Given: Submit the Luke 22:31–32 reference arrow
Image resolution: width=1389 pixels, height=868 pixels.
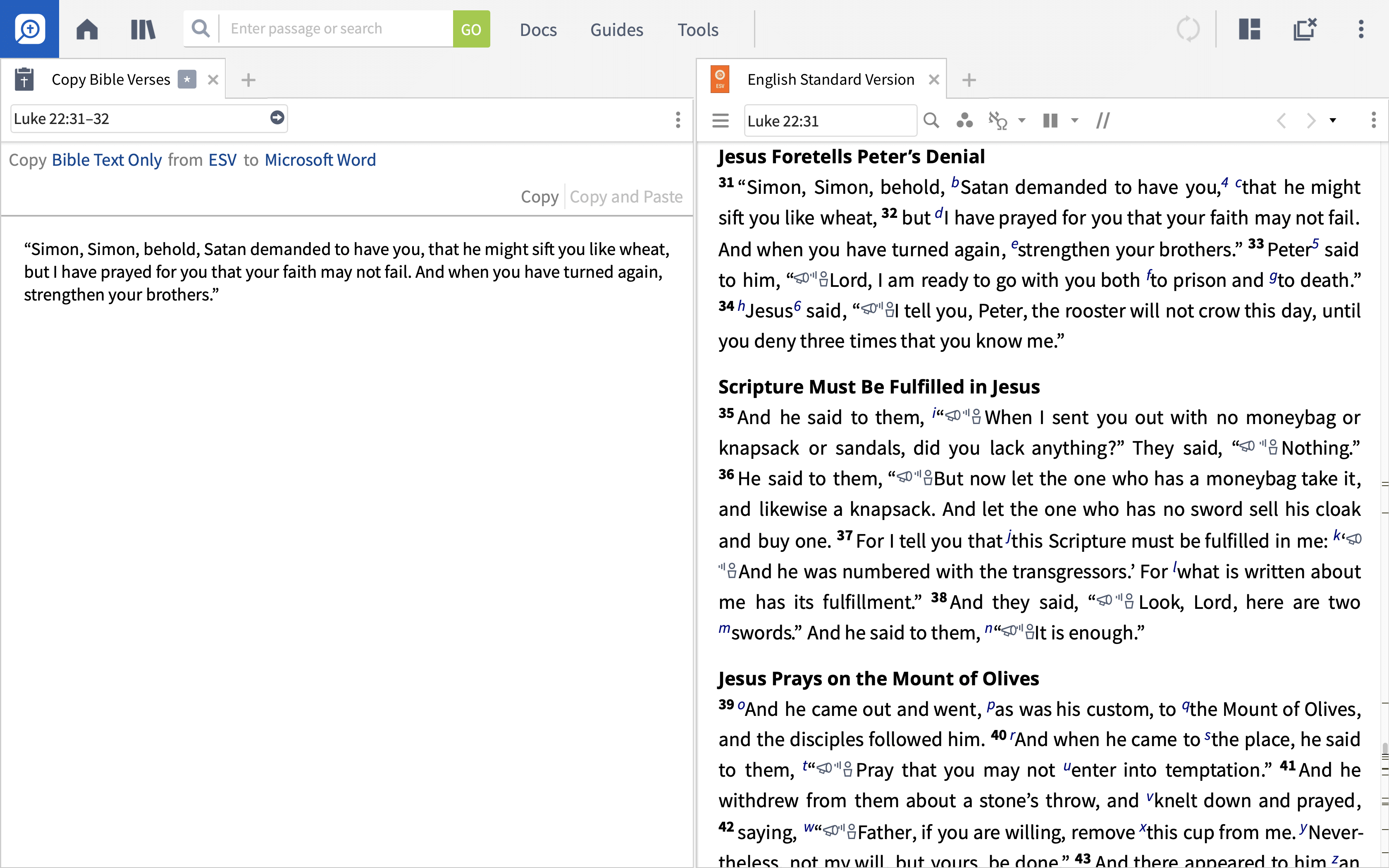Looking at the screenshot, I should 277,118.
